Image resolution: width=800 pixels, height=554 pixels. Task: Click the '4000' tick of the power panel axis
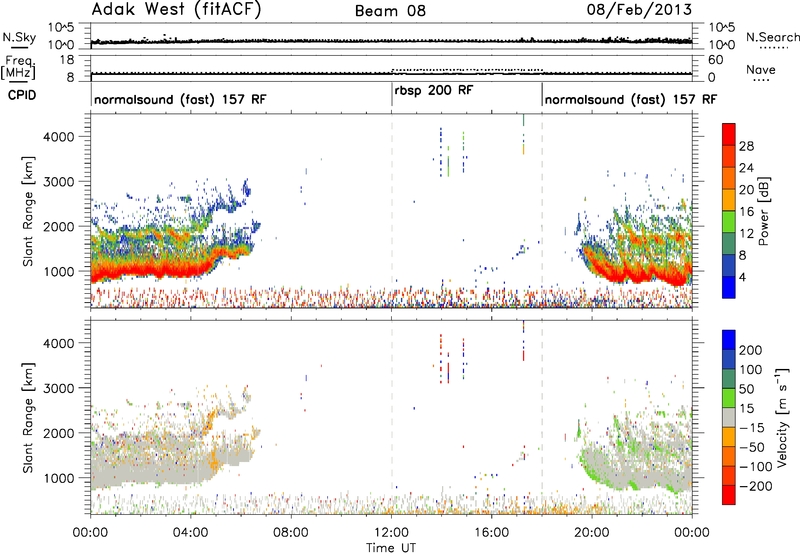[59, 137]
